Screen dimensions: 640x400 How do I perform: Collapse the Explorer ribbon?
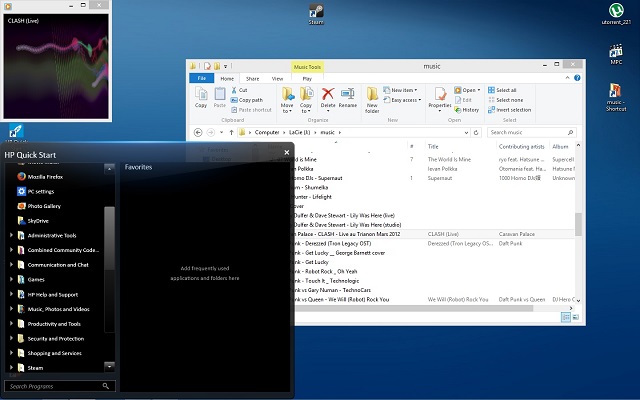tap(567, 78)
